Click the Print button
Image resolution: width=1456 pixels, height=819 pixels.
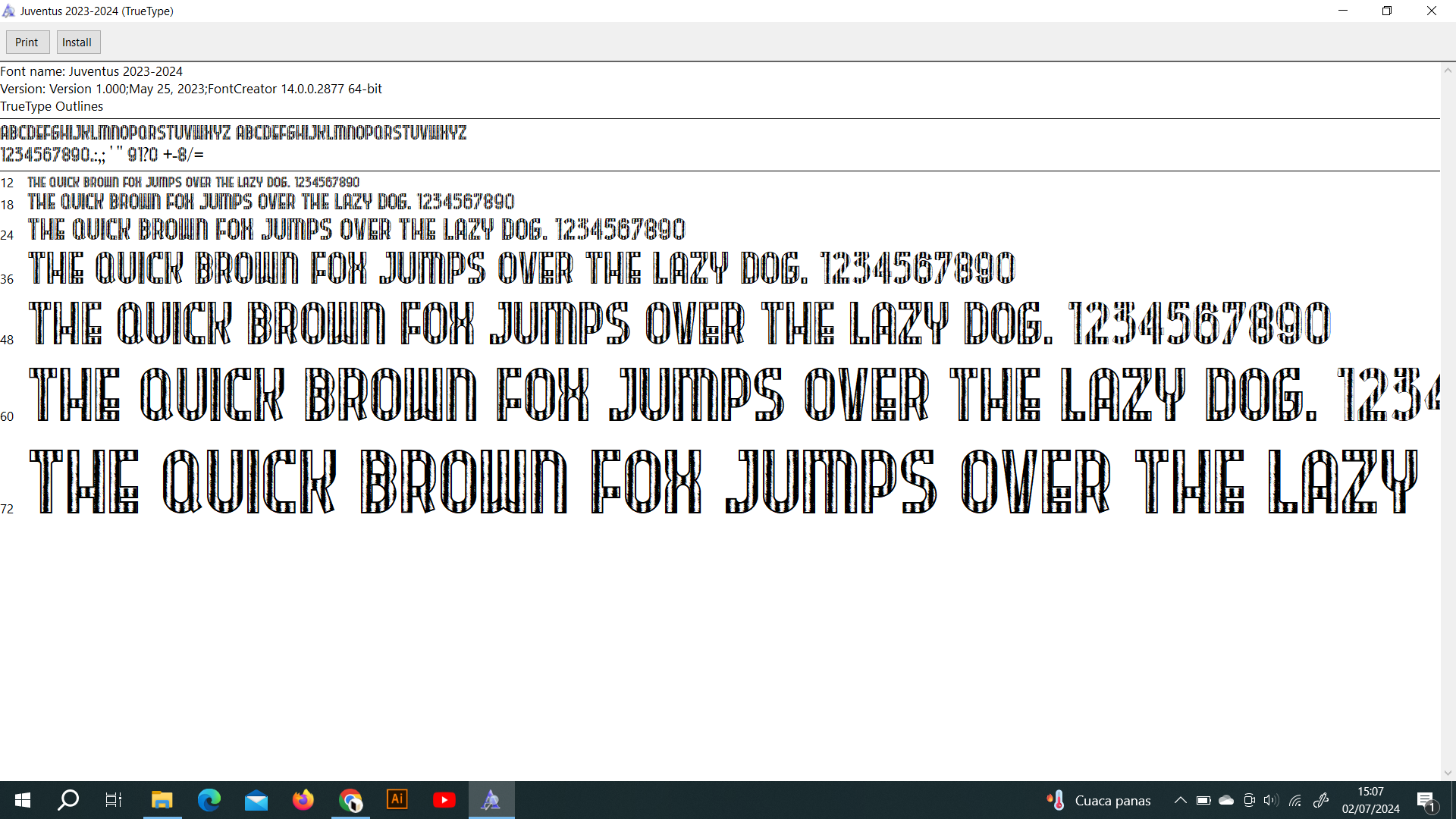coord(27,42)
